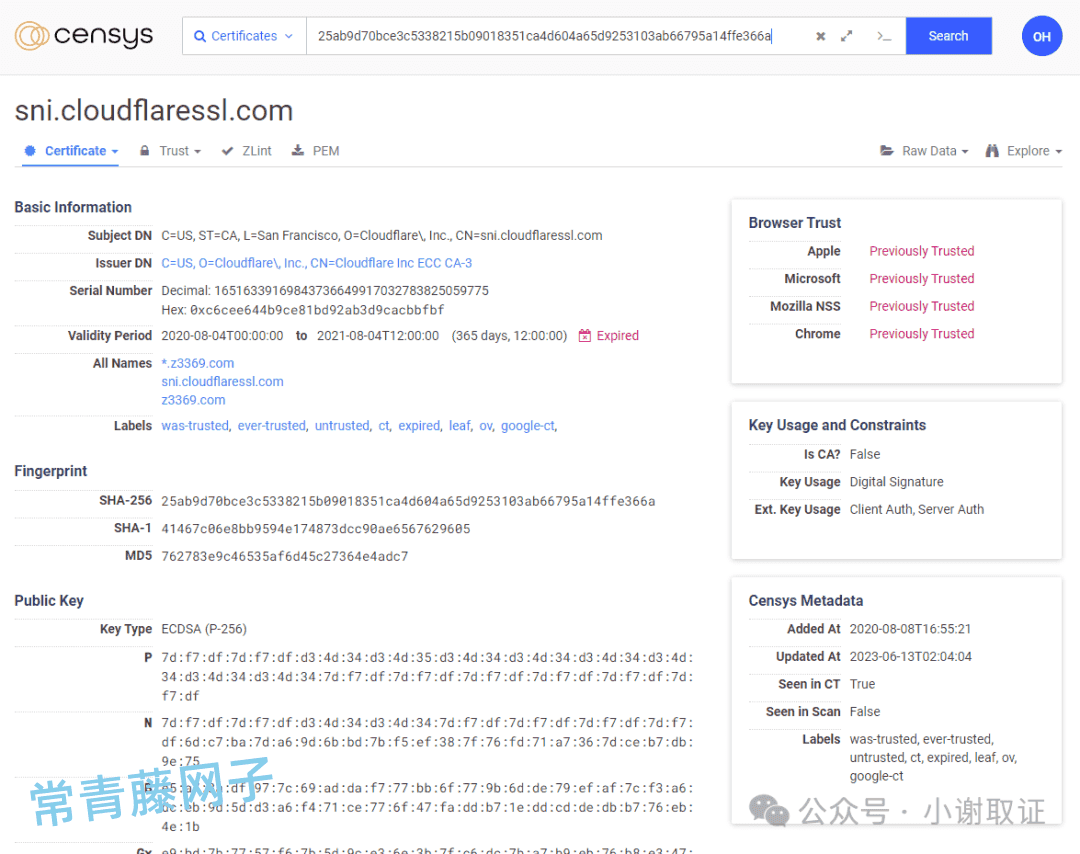1080x854 pixels.
Task: Click the checkmark icon beside ZLint
Action: coord(227,151)
